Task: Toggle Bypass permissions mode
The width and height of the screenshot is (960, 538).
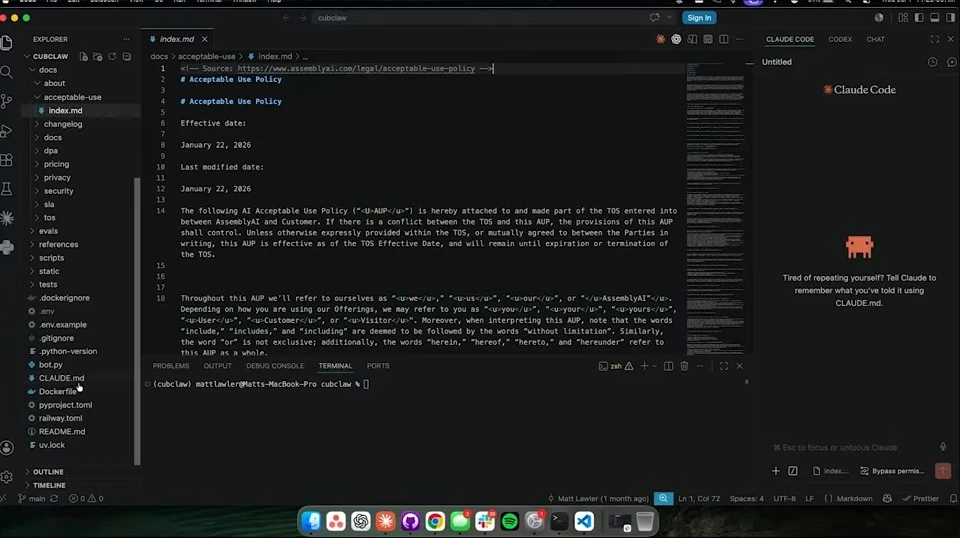Action: pos(892,471)
